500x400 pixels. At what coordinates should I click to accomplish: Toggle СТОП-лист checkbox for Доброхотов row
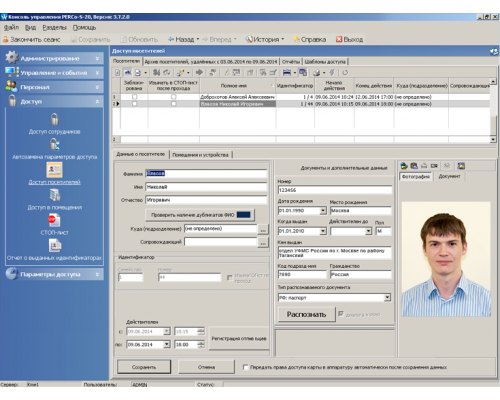click(x=173, y=97)
